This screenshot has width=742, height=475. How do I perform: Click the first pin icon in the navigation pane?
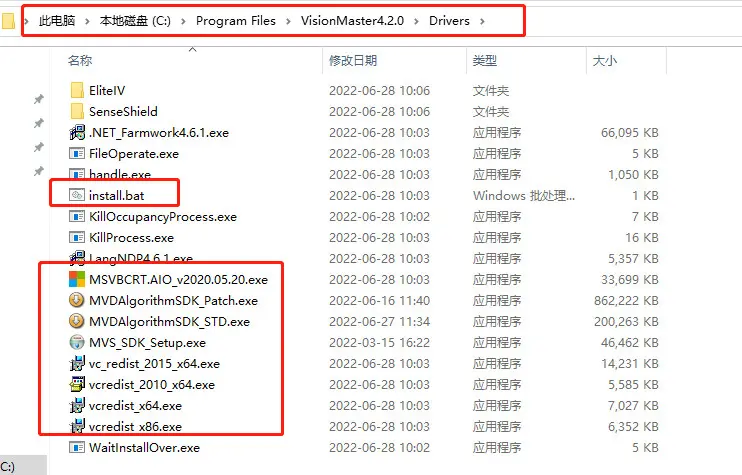[x=39, y=99]
